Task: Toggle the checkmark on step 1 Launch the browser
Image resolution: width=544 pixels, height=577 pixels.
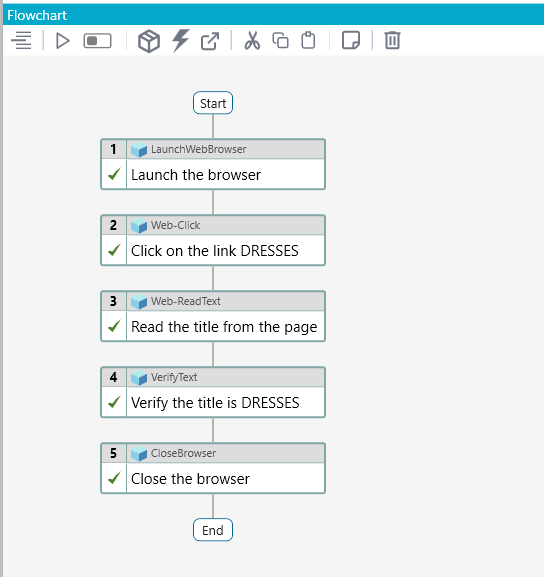Action: 114,174
